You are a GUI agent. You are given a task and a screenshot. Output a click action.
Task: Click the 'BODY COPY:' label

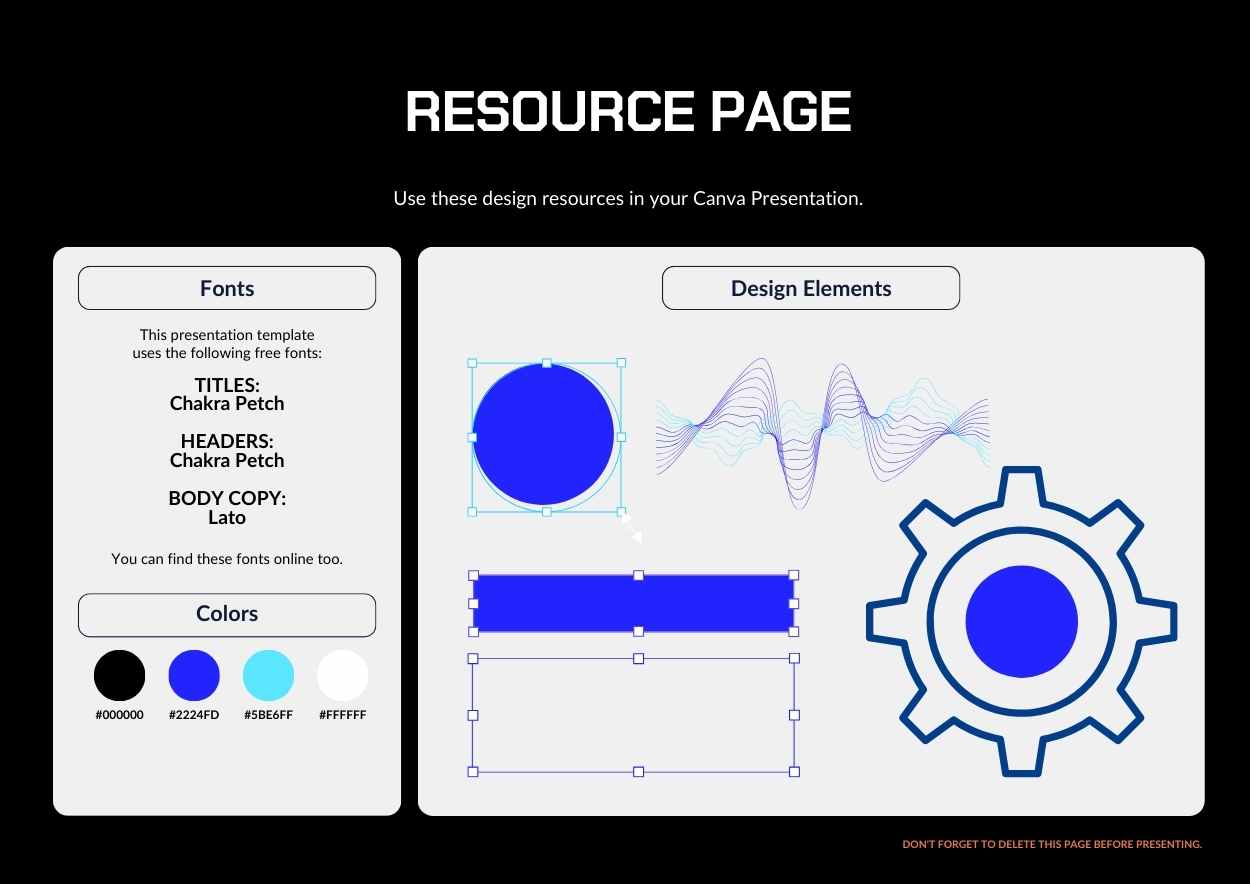[227, 498]
